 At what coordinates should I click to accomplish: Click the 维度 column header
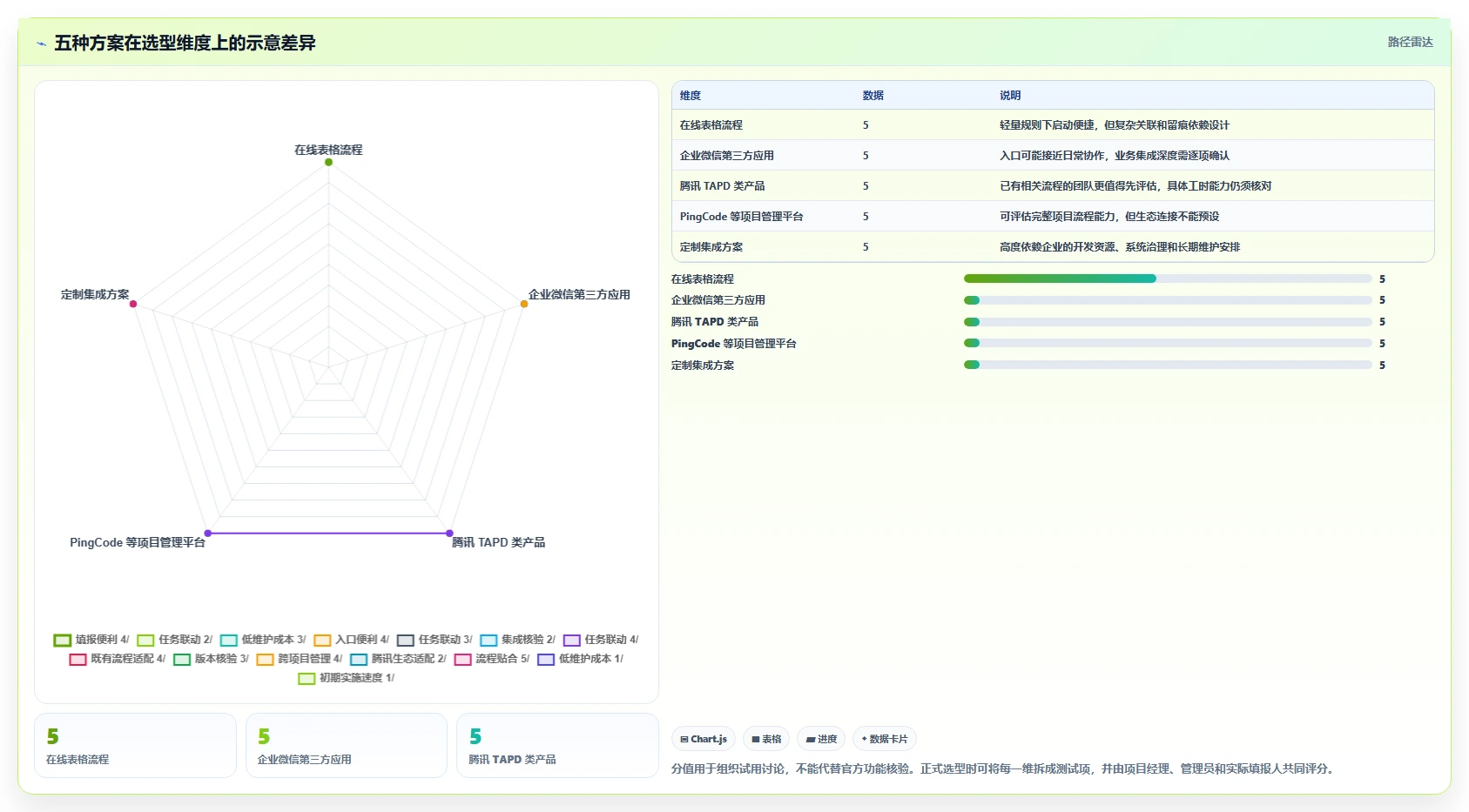point(691,96)
